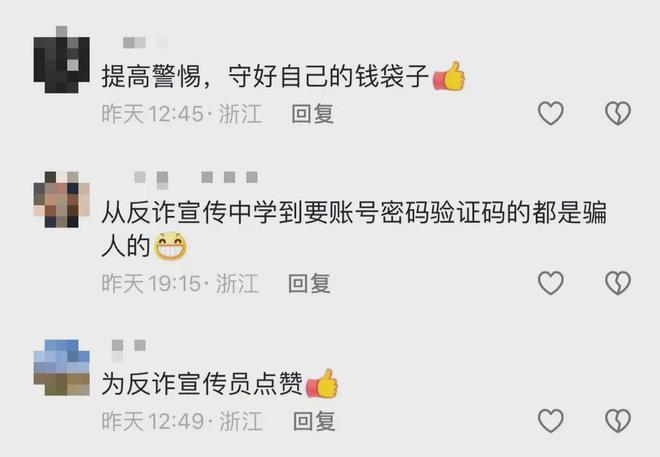
Task: Like the 为反诈宣传员点赞 comment
Action: 551,420
